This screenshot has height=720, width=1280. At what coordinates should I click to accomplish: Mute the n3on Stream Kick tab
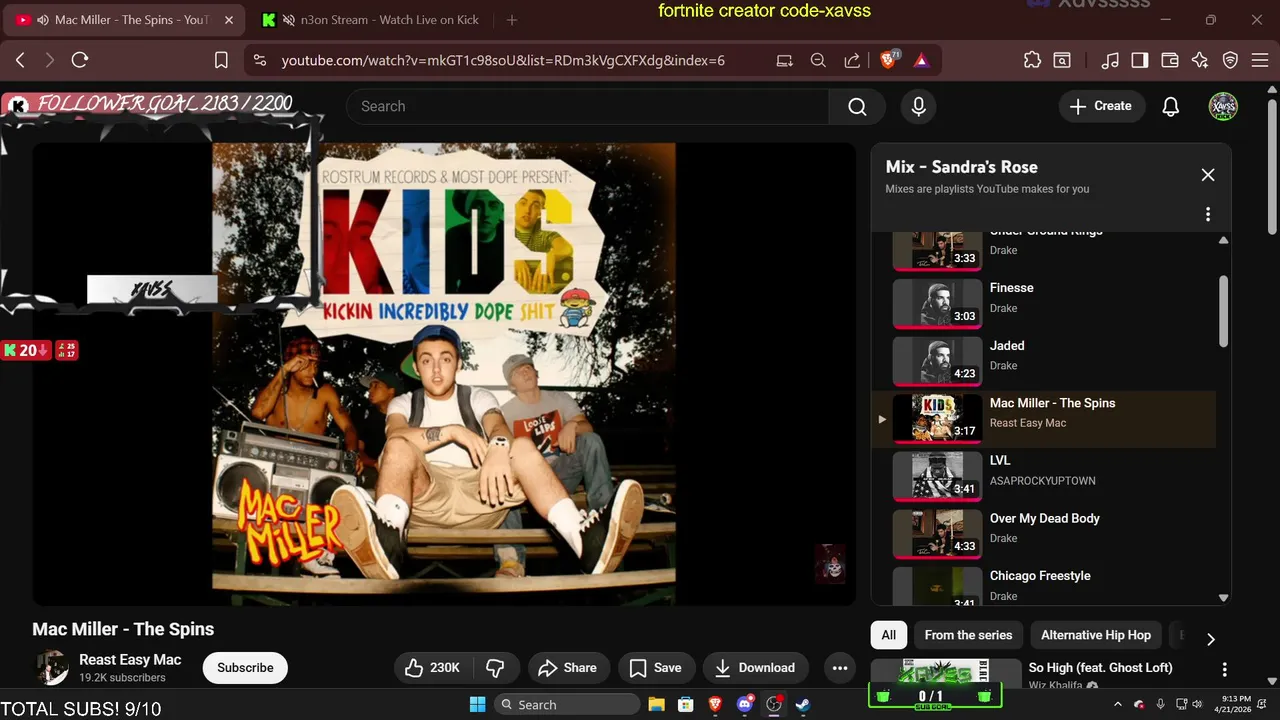coord(289,20)
